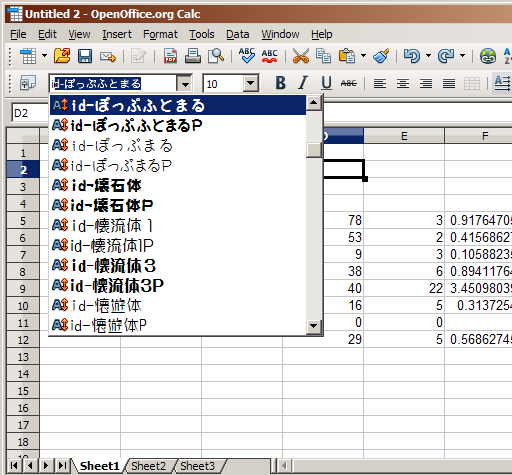Align cell text left

(380, 83)
